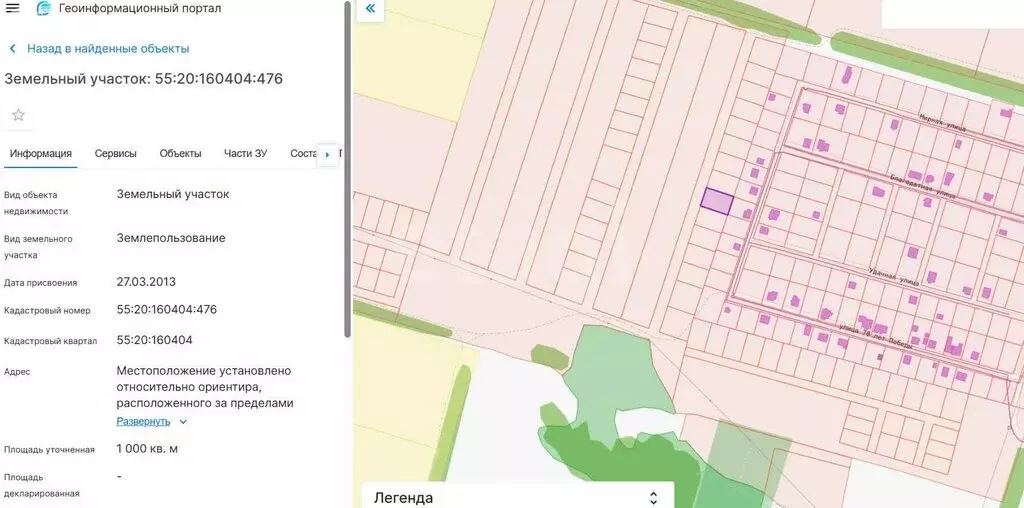Click the Геоинформационный портал logo icon
Image resolution: width=1024 pixels, height=508 pixels.
(x=44, y=9)
